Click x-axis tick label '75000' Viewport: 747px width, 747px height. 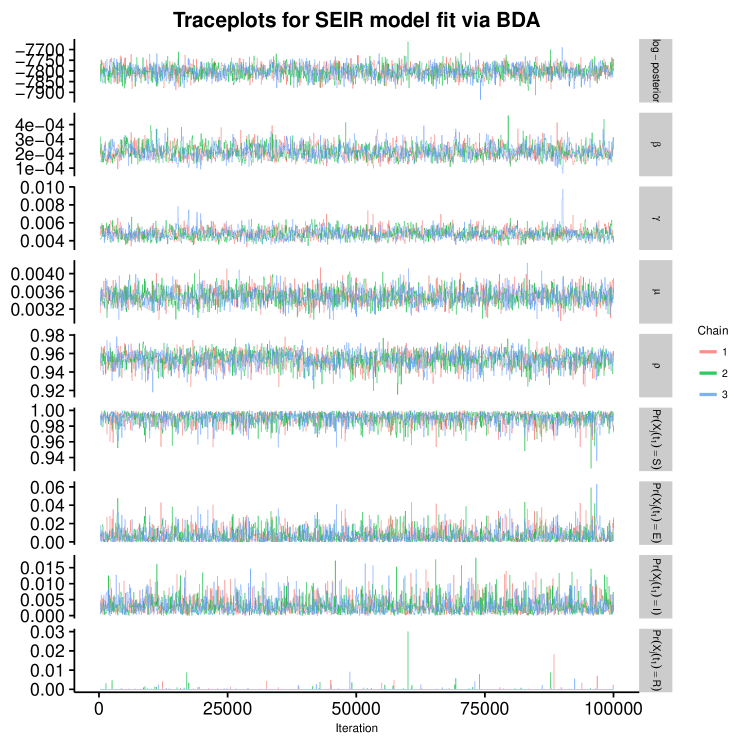click(485, 708)
